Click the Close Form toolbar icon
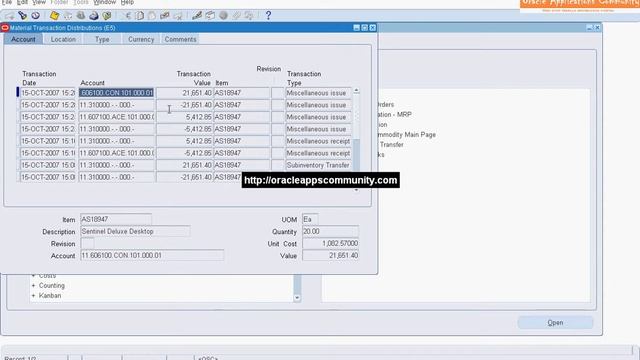This screenshot has height=360, width=640. click(107, 16)
